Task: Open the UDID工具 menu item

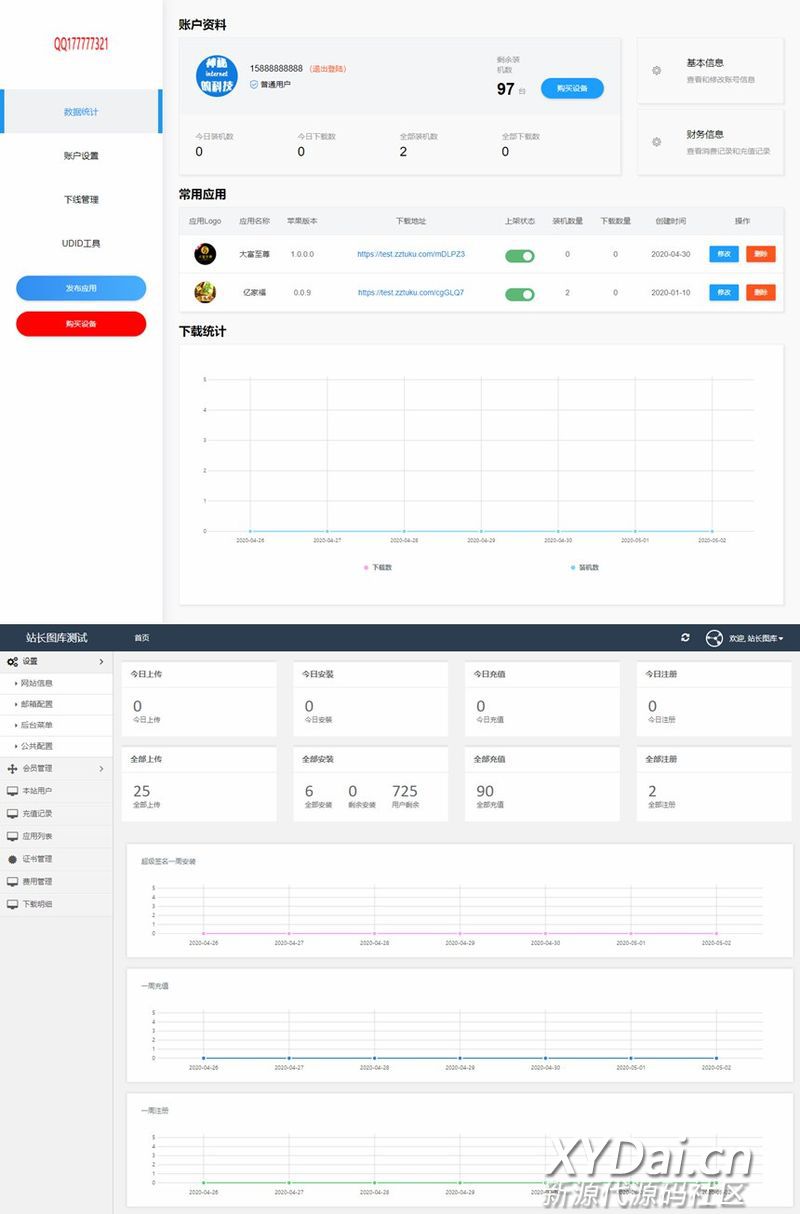Action: click(x=81, y=243)
